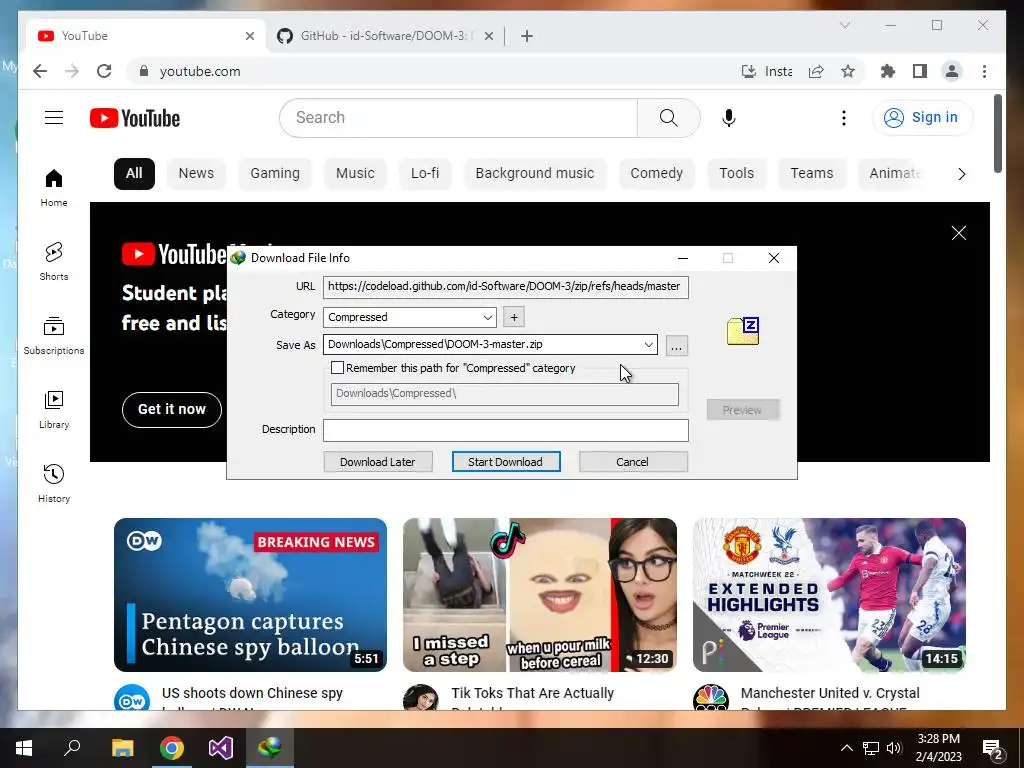Viewport: 1024px width, 768px height.
Task: Click the add category plus button
Action: pyautogui.click(x=514, y=317)
